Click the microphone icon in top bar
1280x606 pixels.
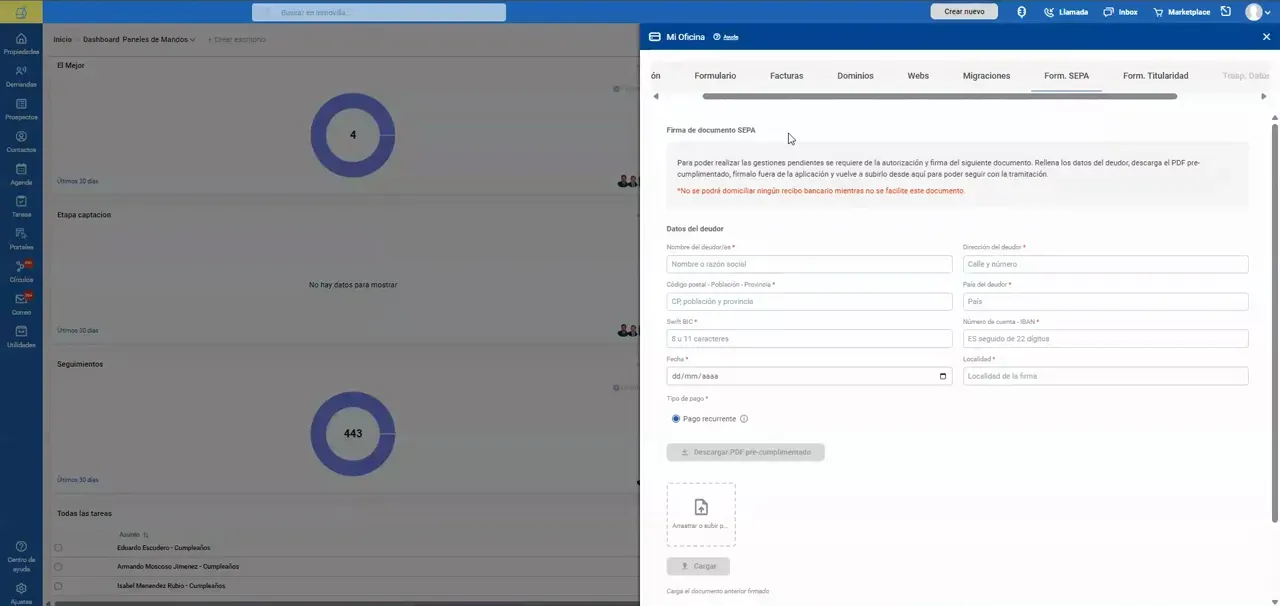pos(1021,12)
